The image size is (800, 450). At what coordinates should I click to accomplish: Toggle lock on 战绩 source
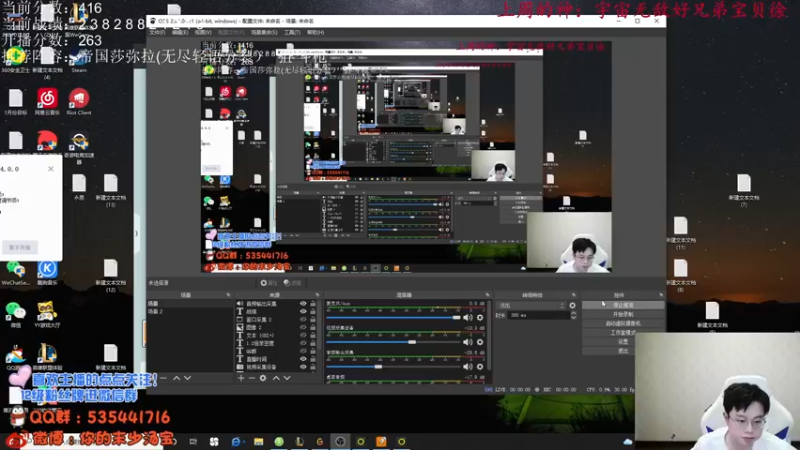click(313, 311)
